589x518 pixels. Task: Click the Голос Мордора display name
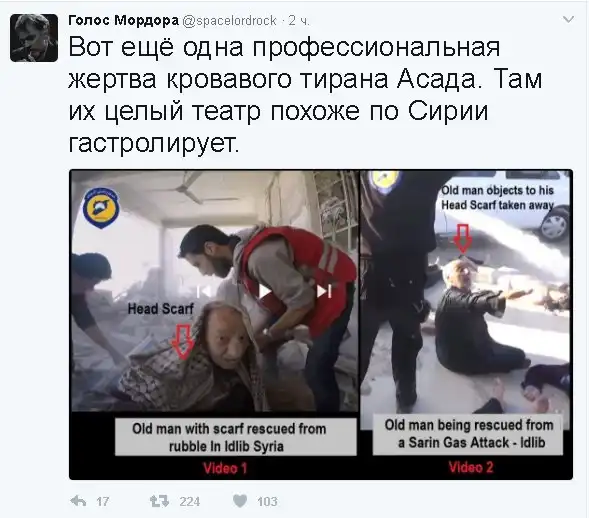tap(124, 20)
